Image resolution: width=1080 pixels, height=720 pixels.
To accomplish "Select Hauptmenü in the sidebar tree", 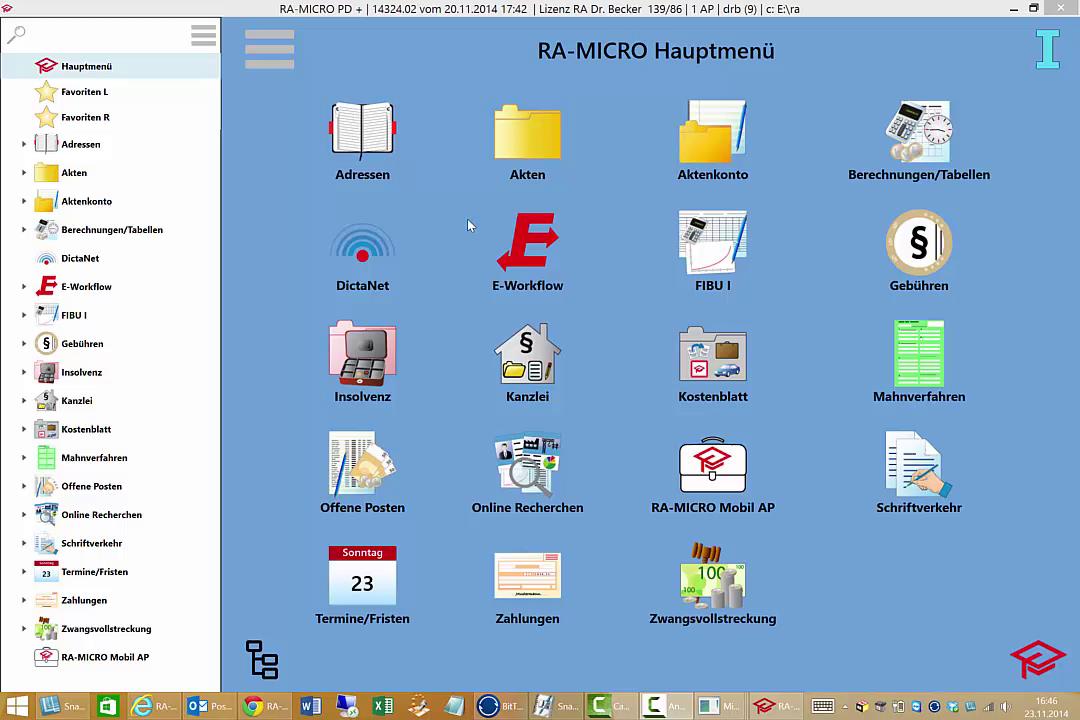I will click(86, 66).
